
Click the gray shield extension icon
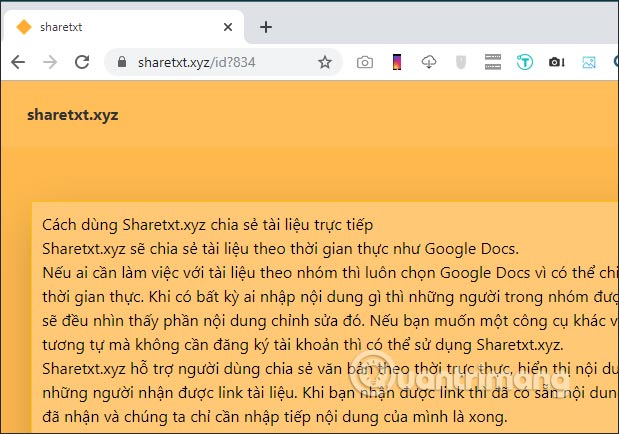461,62
